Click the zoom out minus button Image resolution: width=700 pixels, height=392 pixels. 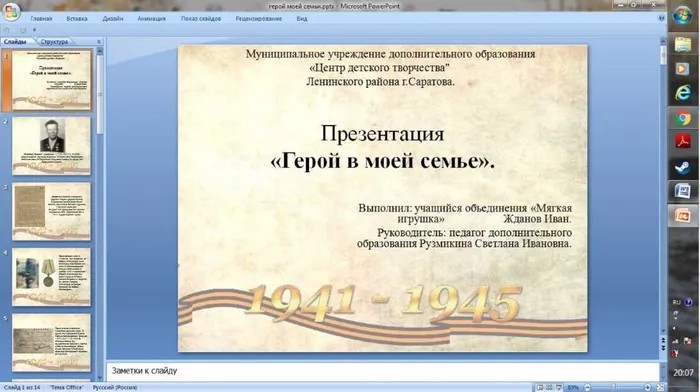(x=588, y=388)
